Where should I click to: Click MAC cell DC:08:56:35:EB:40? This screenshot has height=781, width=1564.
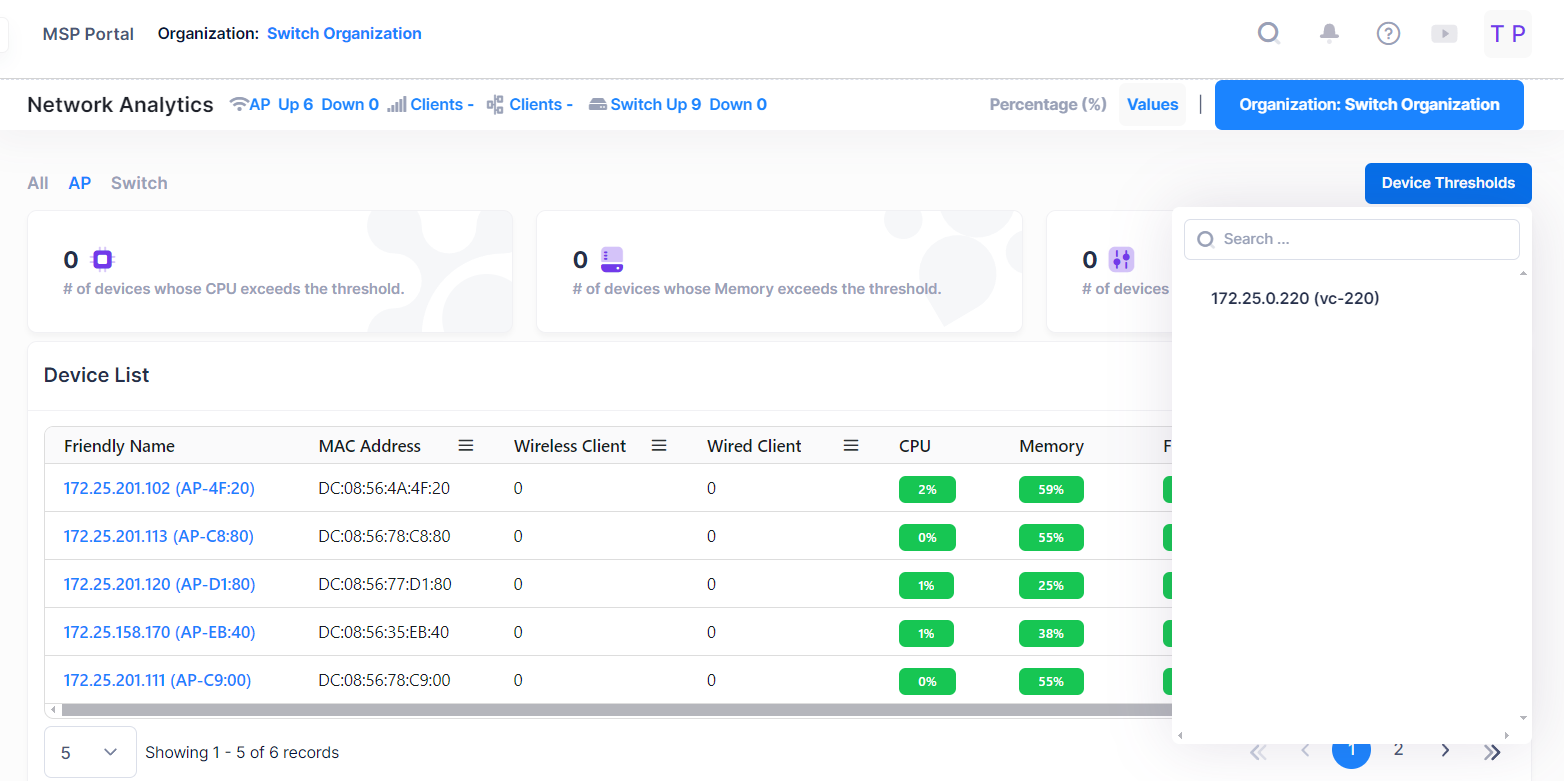[x=384, y=632]
